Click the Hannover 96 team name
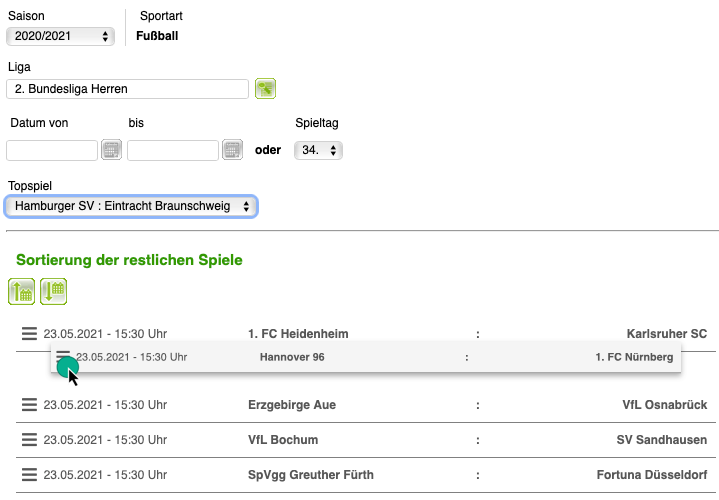Screen dimensions: 719x500 [x=292, y=357]
